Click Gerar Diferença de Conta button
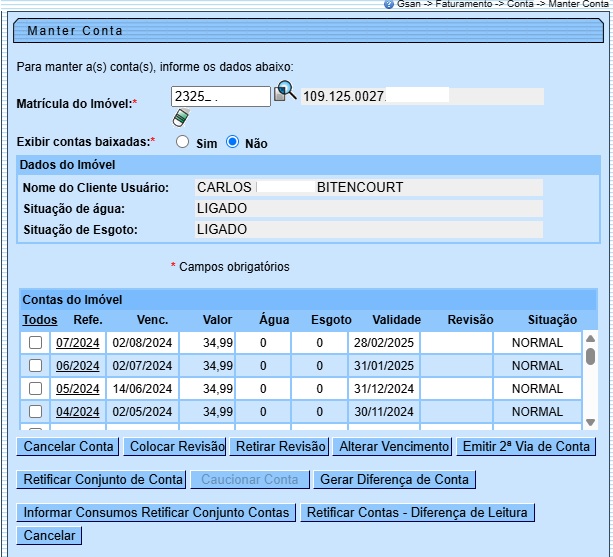This screenshot has height=557, width=613. click(x=394, y=480)
